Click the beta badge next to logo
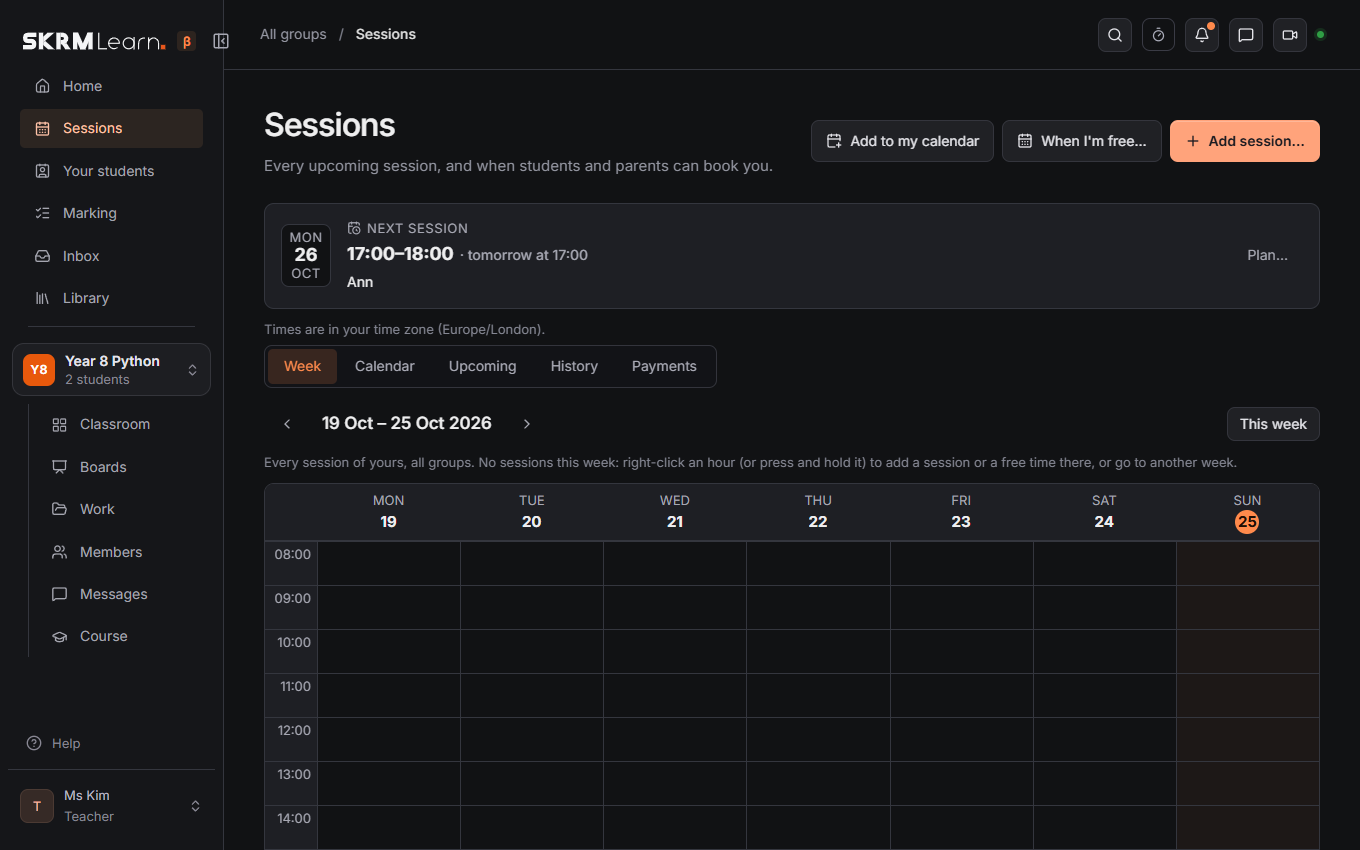 point(186,41)
